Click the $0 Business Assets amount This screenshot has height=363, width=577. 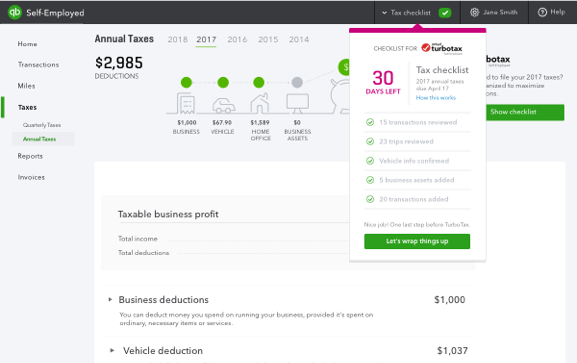(x=297, y=123)
